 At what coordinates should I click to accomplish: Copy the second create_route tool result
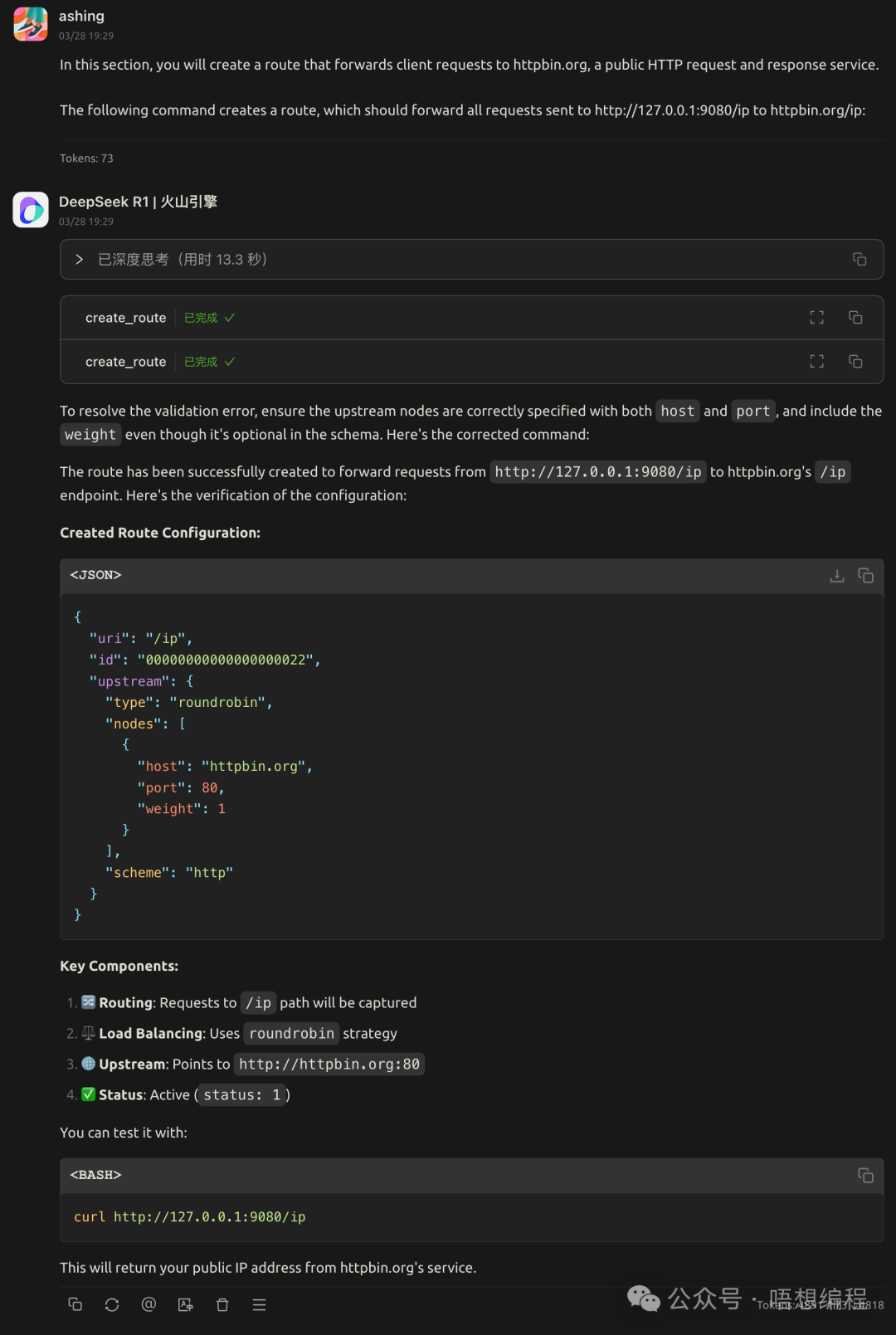[855, 362]
